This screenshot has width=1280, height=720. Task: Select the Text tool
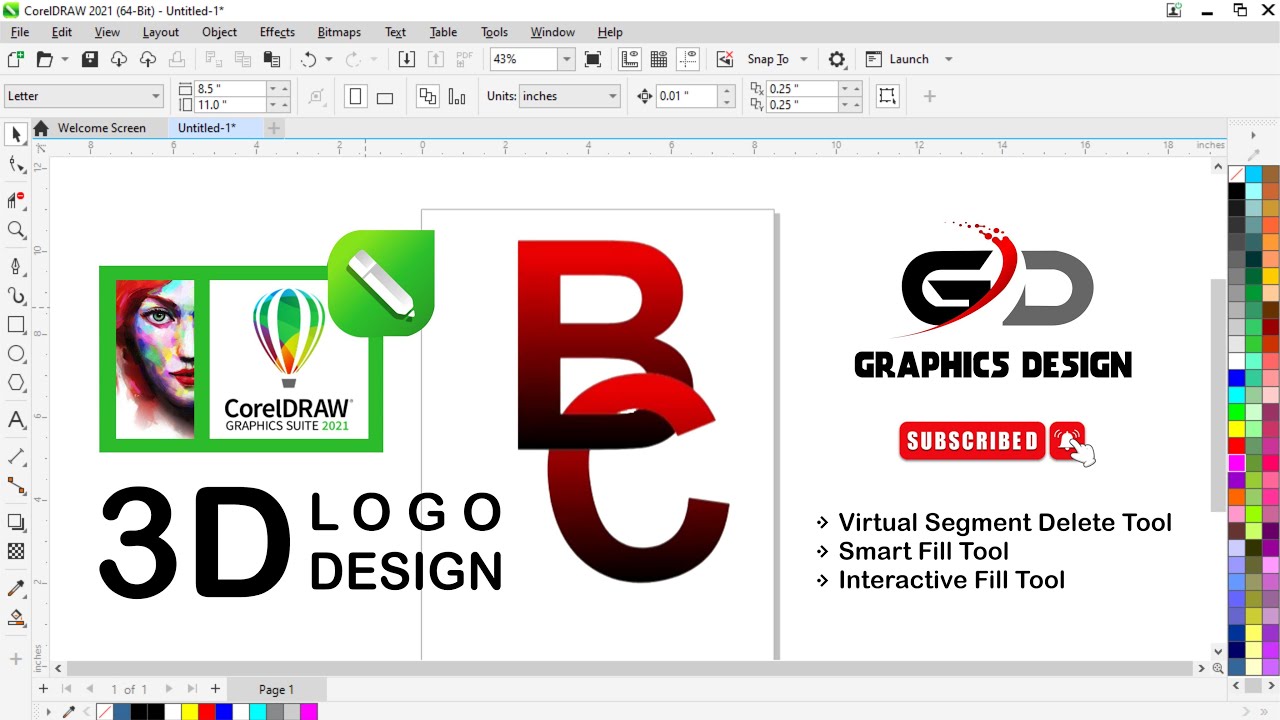(x=16, y=420)
